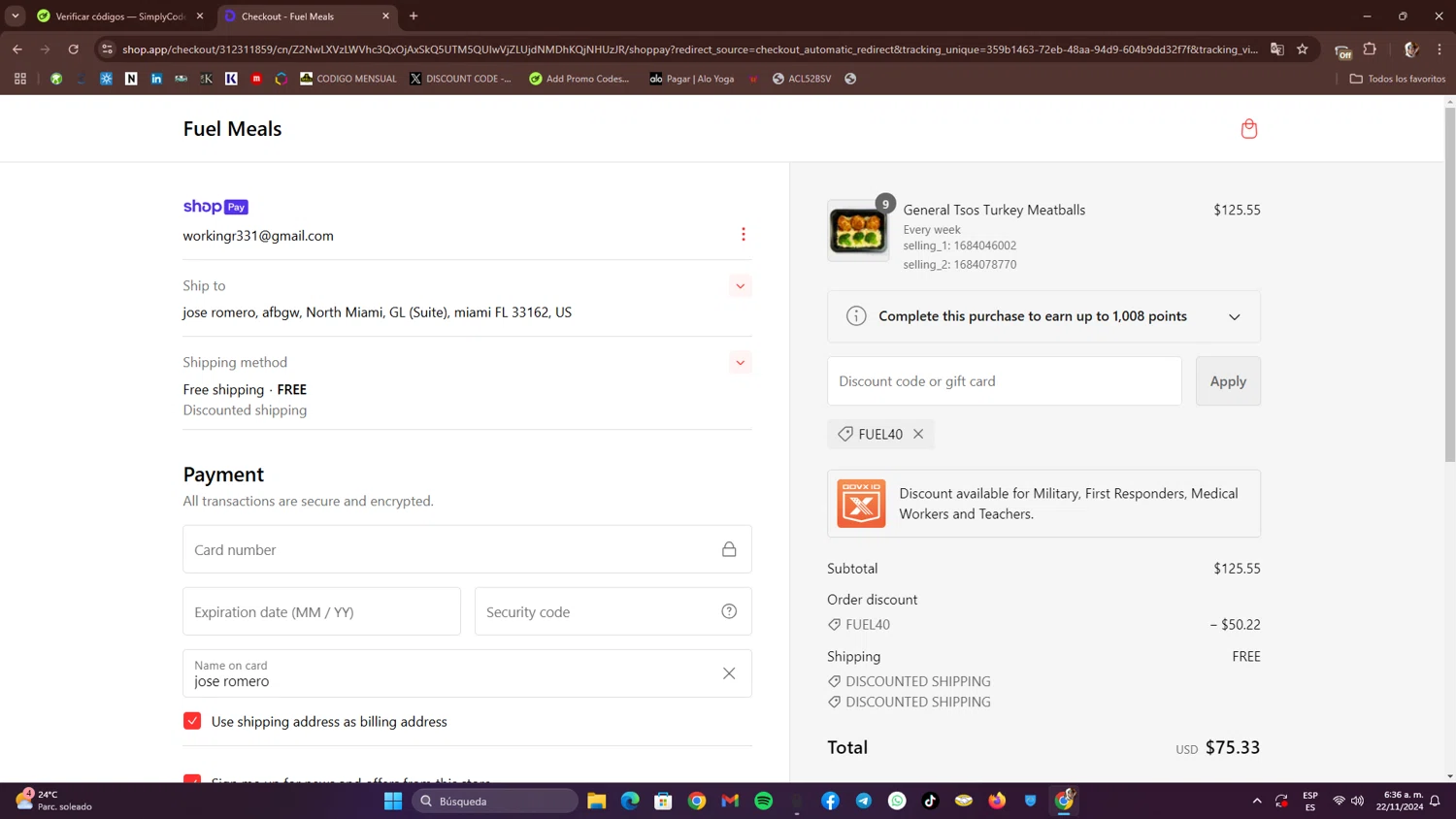
Task: Open the Shop Pay logo
Action: click(215, 207)
